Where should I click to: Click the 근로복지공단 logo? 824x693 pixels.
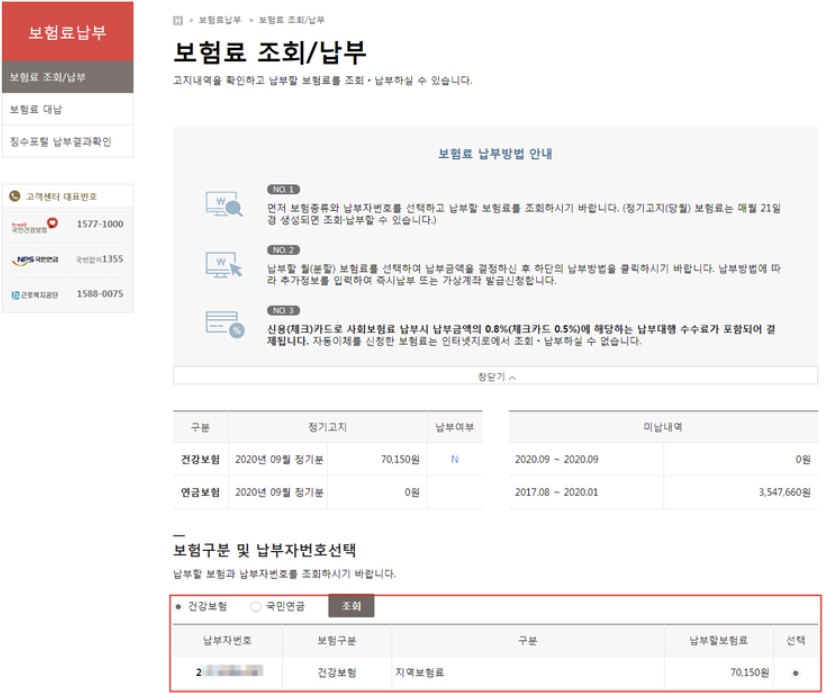tap(35, 295)
